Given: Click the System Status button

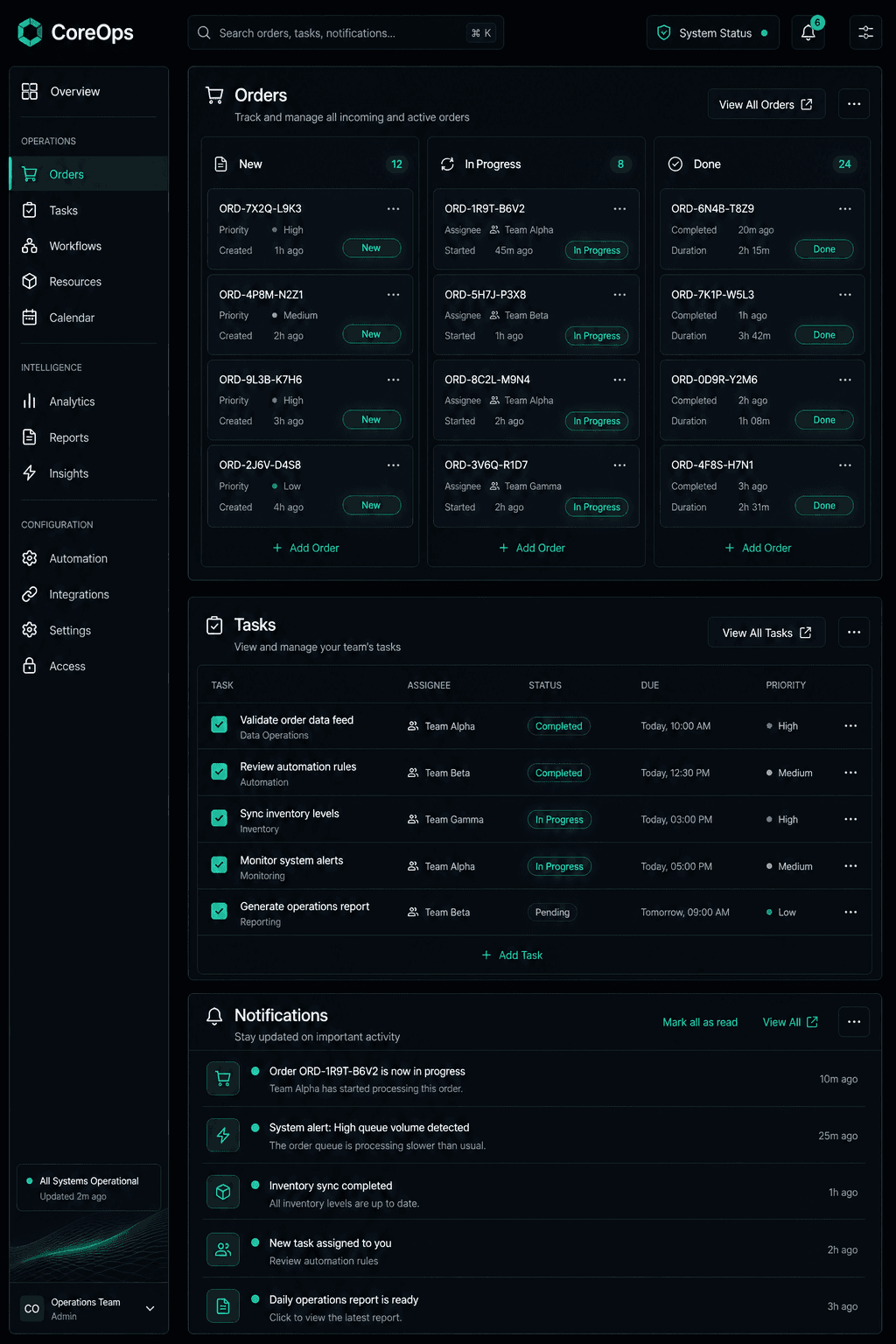Looking at the screenshot, I should pyautogui.click(x=713, y=32).
